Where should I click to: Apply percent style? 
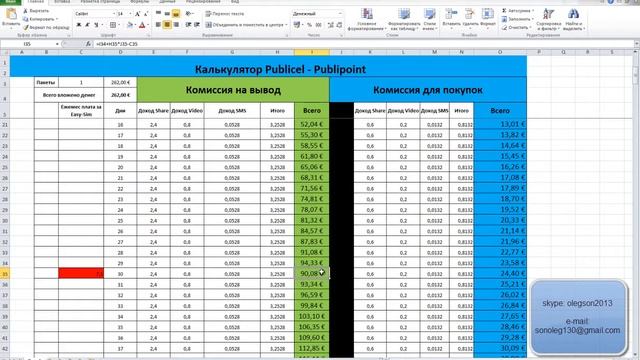310,25
